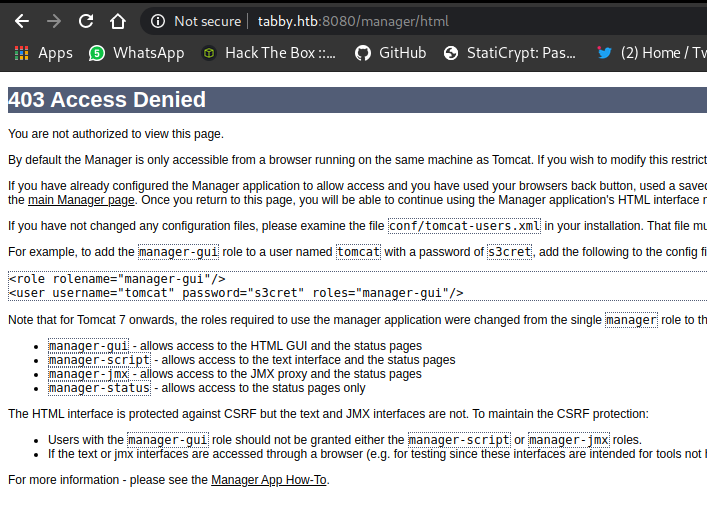Click the role rolename code line
Viewport: 707px width, 507px height.
click(117, 279)
